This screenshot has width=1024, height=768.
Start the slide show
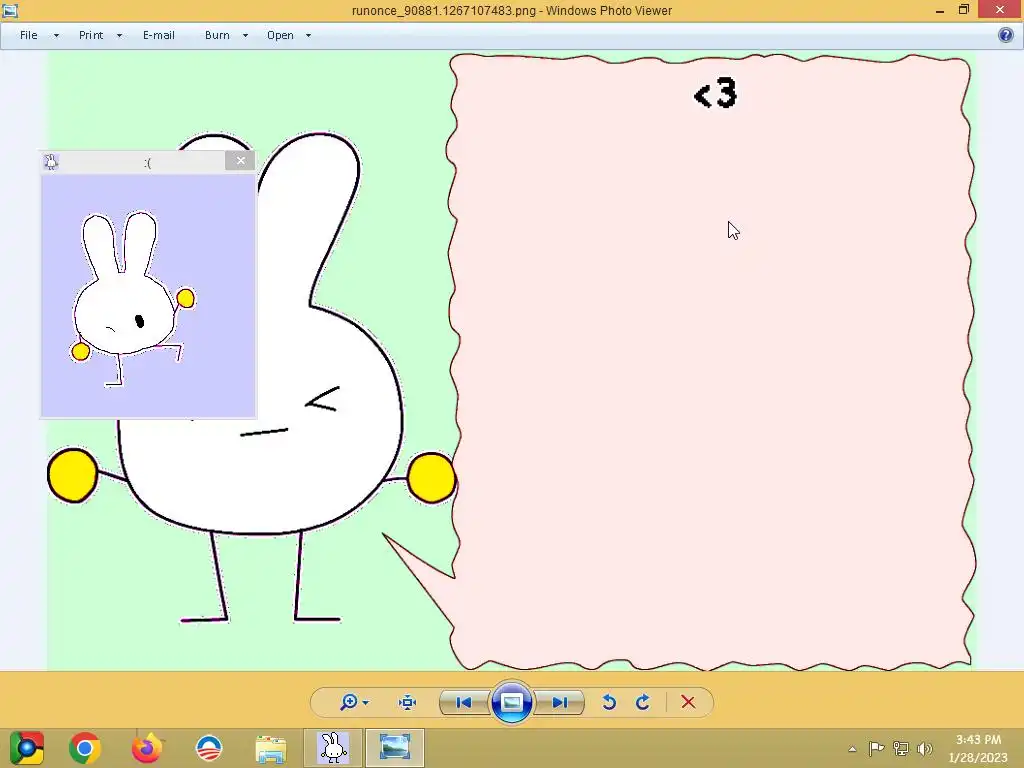point(511,702)
